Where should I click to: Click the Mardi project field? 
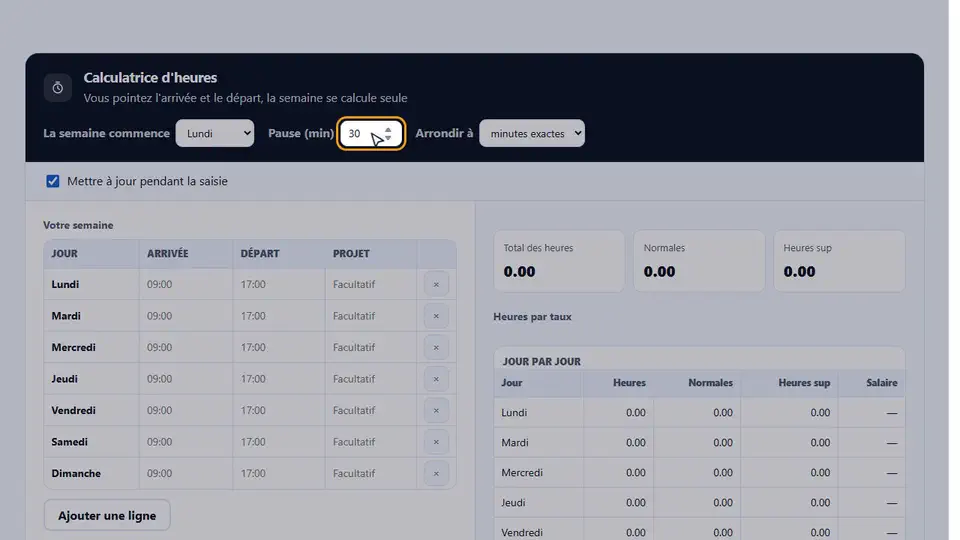(371, 316)
